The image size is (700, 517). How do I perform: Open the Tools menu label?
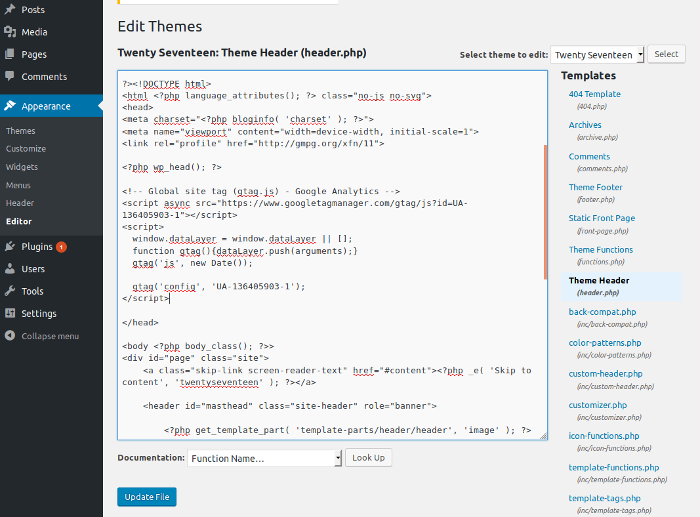click(x=33, y=291)
